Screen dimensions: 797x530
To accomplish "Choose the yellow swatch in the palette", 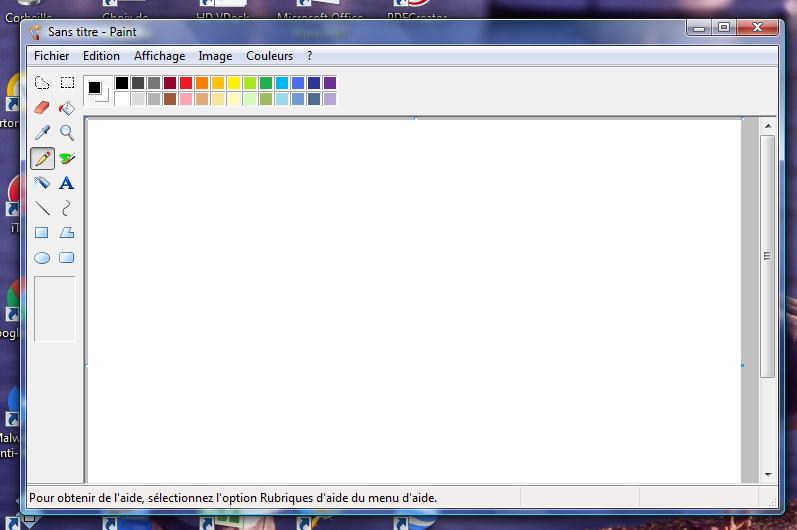I will point(234,83).
